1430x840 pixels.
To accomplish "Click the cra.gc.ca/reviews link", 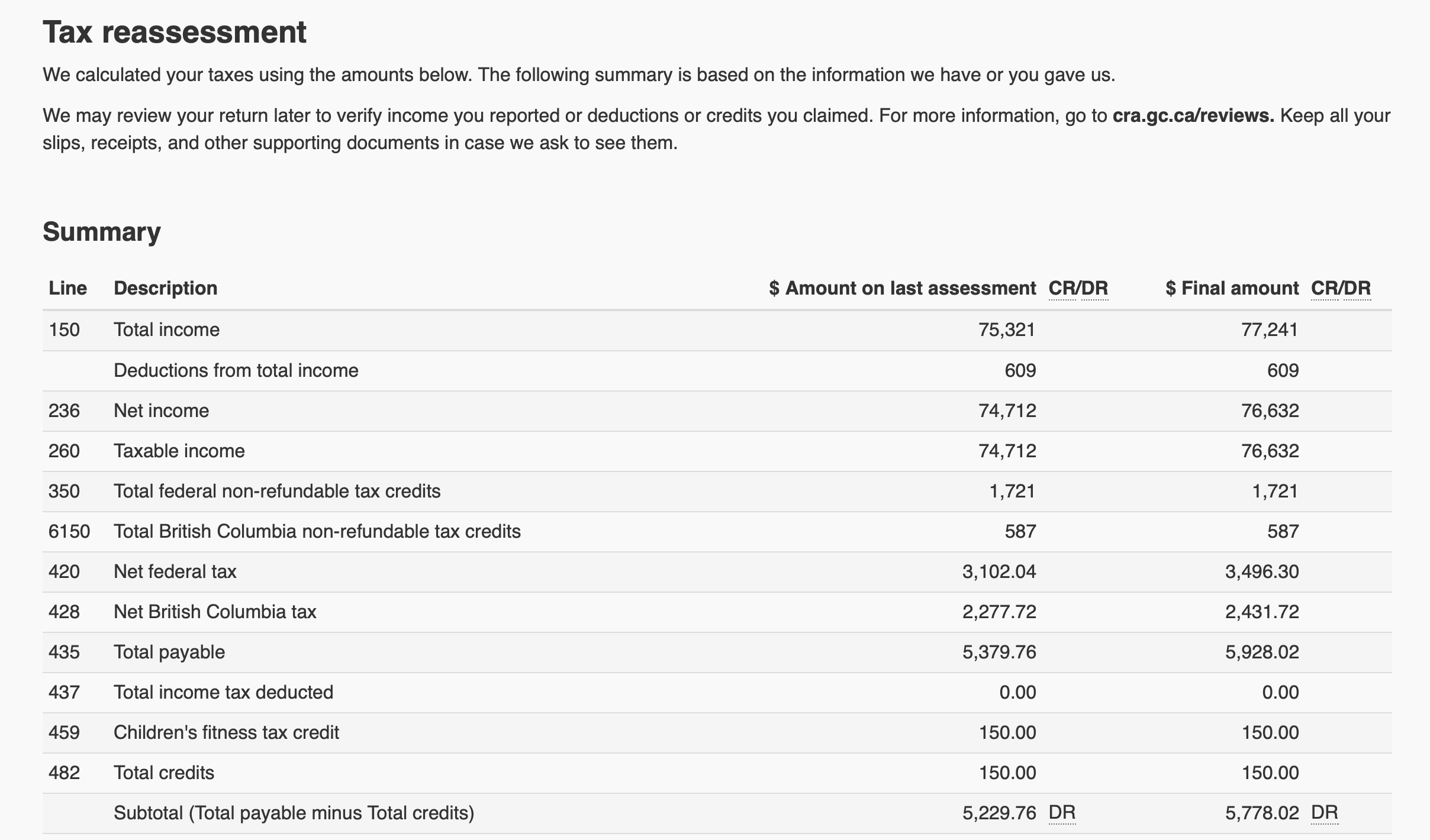I will [x=1193, y=115].
